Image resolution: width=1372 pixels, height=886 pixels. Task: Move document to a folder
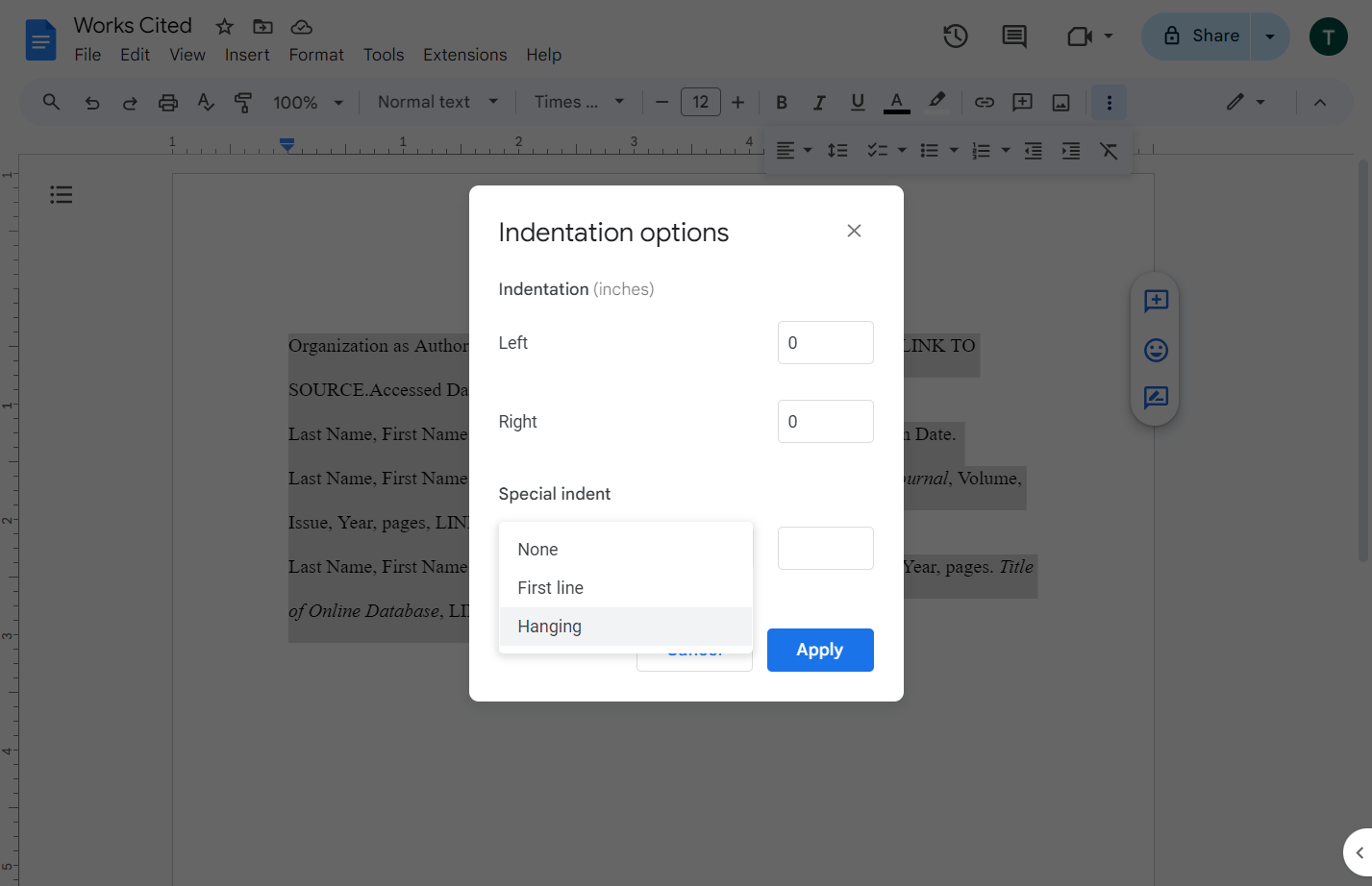[262, 27]
